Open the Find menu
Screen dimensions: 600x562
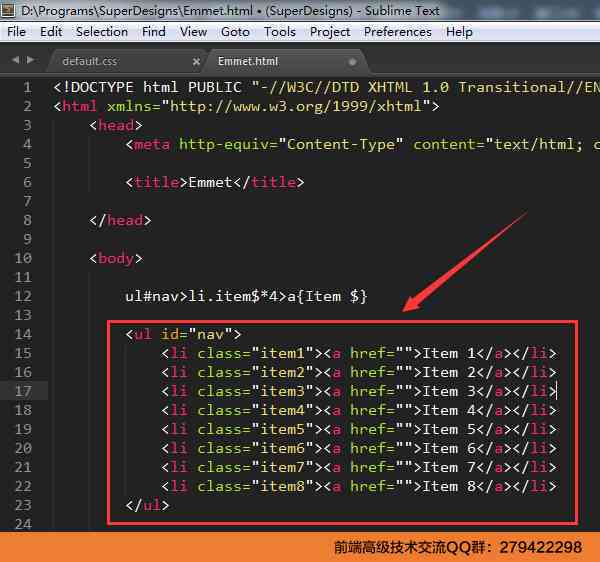[x=154, y=32]
